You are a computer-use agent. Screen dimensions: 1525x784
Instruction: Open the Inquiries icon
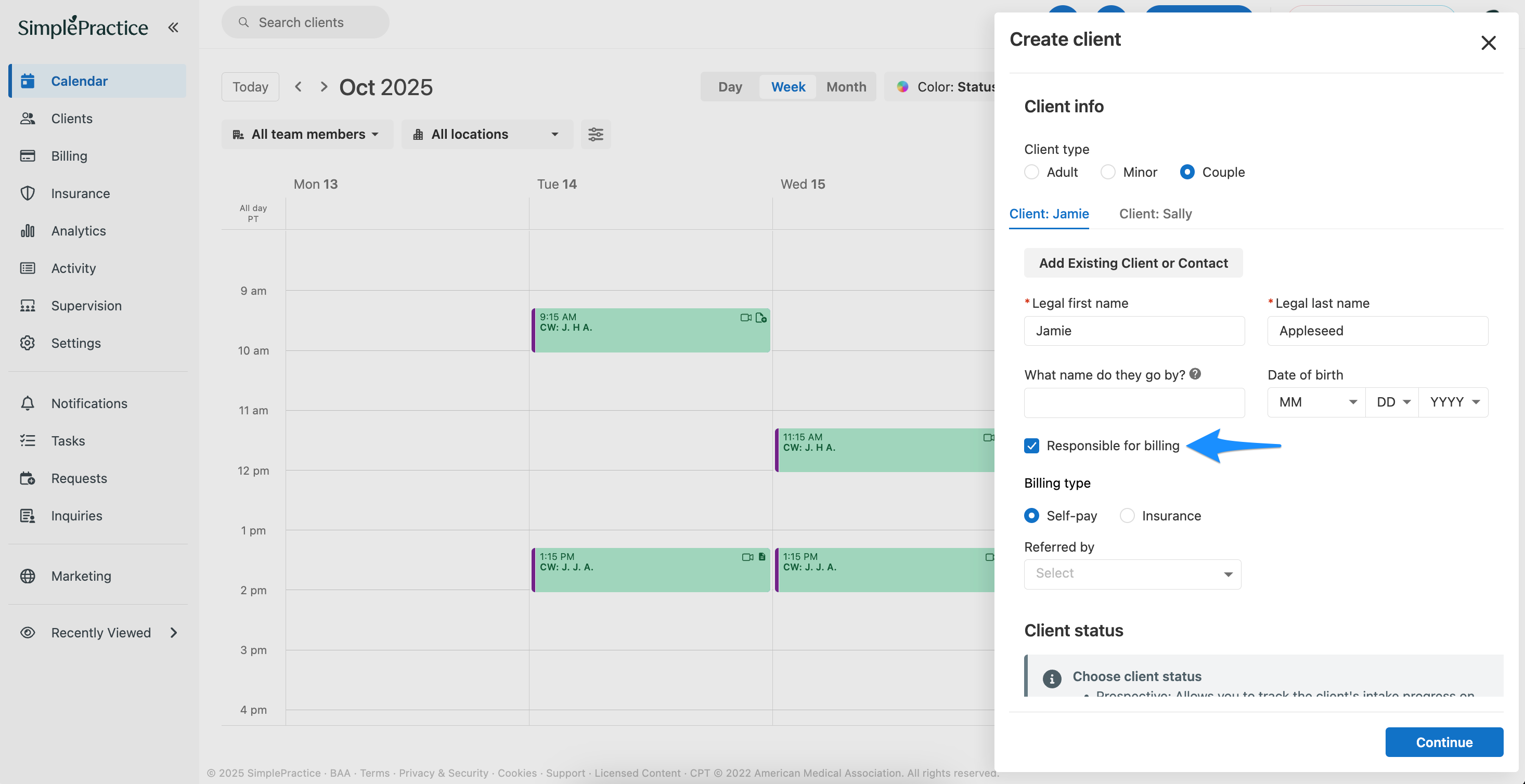(27, 516)
